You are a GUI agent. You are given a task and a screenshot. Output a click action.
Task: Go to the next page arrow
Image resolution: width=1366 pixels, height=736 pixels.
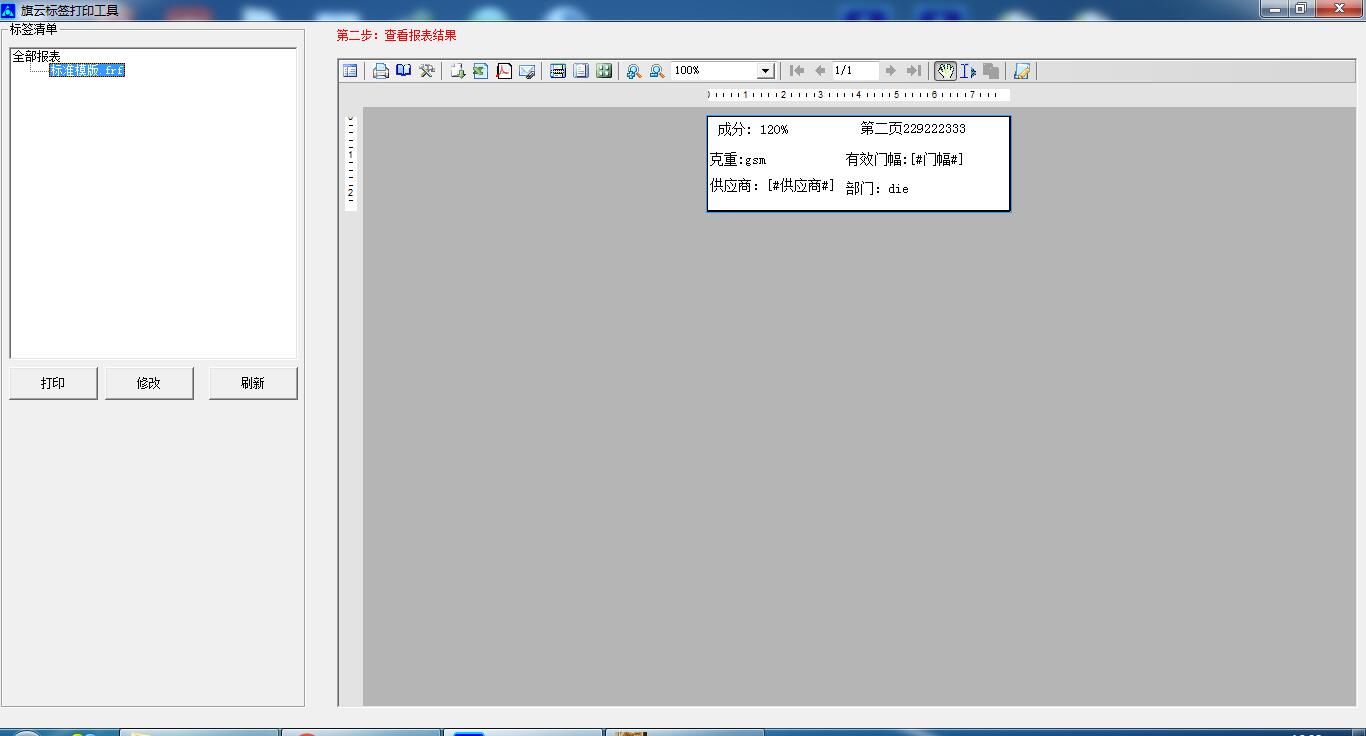[x=890, y=71]
